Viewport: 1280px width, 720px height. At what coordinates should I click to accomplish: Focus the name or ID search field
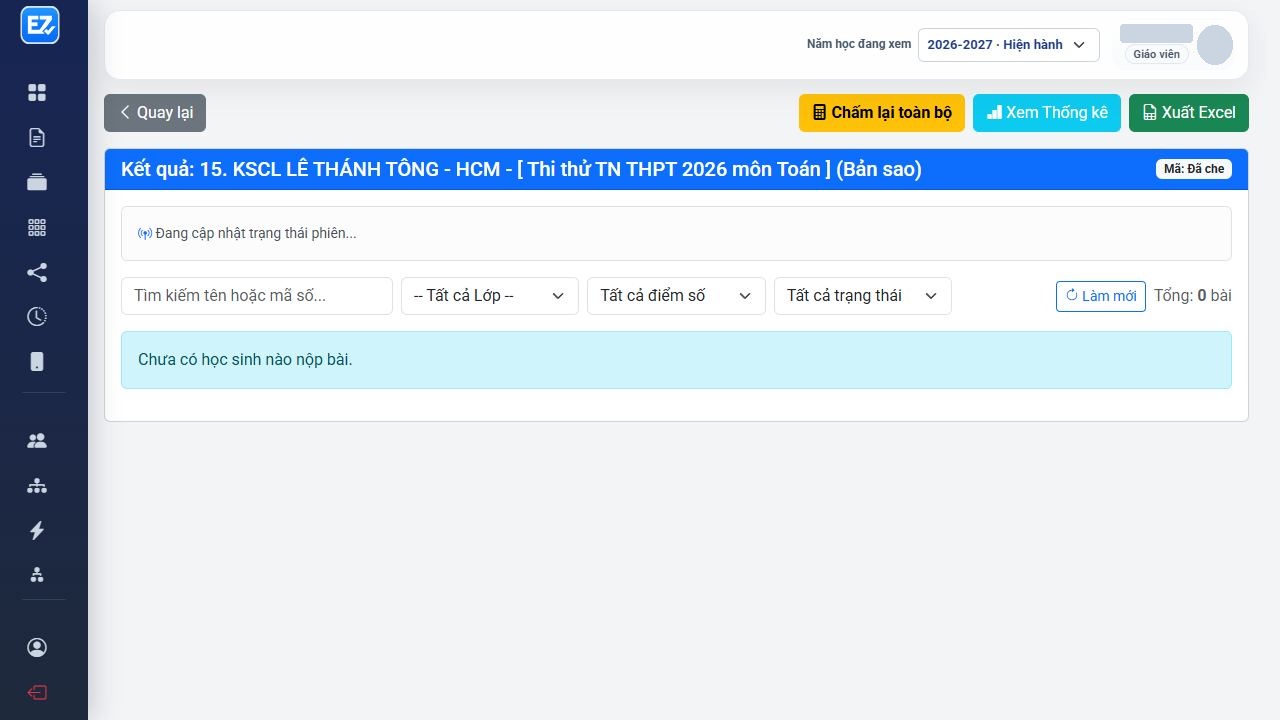(x=257, y=296)
